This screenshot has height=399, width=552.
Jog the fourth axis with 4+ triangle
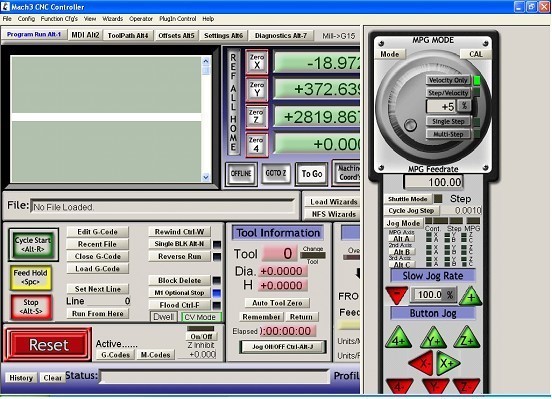click(399, 338)
